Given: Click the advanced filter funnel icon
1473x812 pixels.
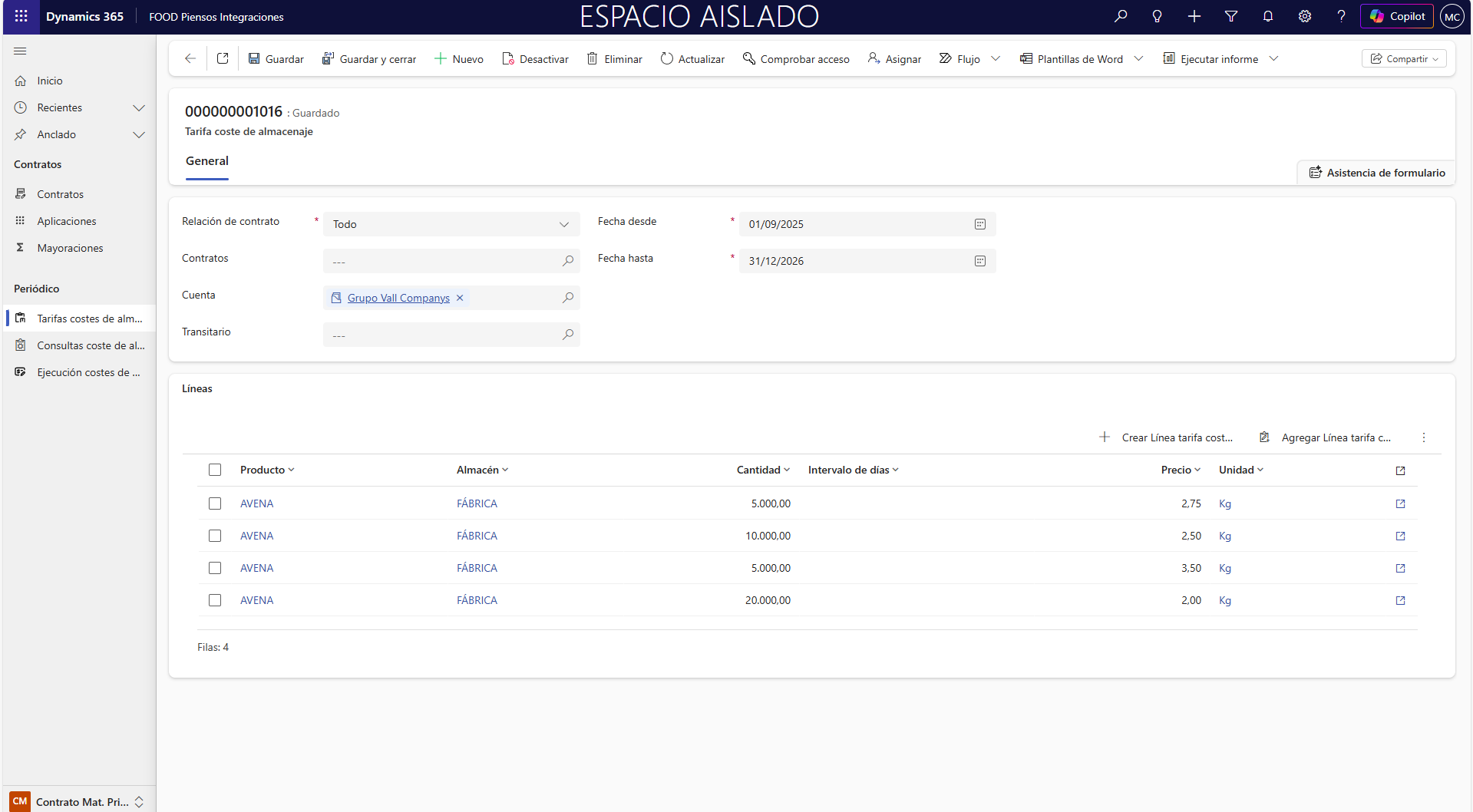Looking at the screenshot, I should 1231,16.
